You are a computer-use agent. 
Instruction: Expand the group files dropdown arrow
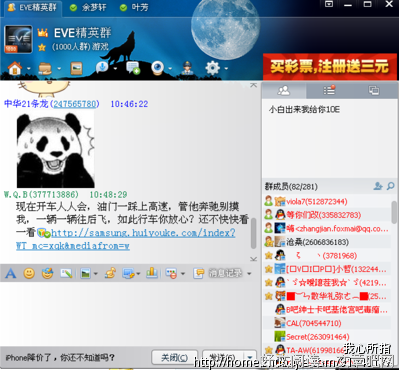click(59, 69)
